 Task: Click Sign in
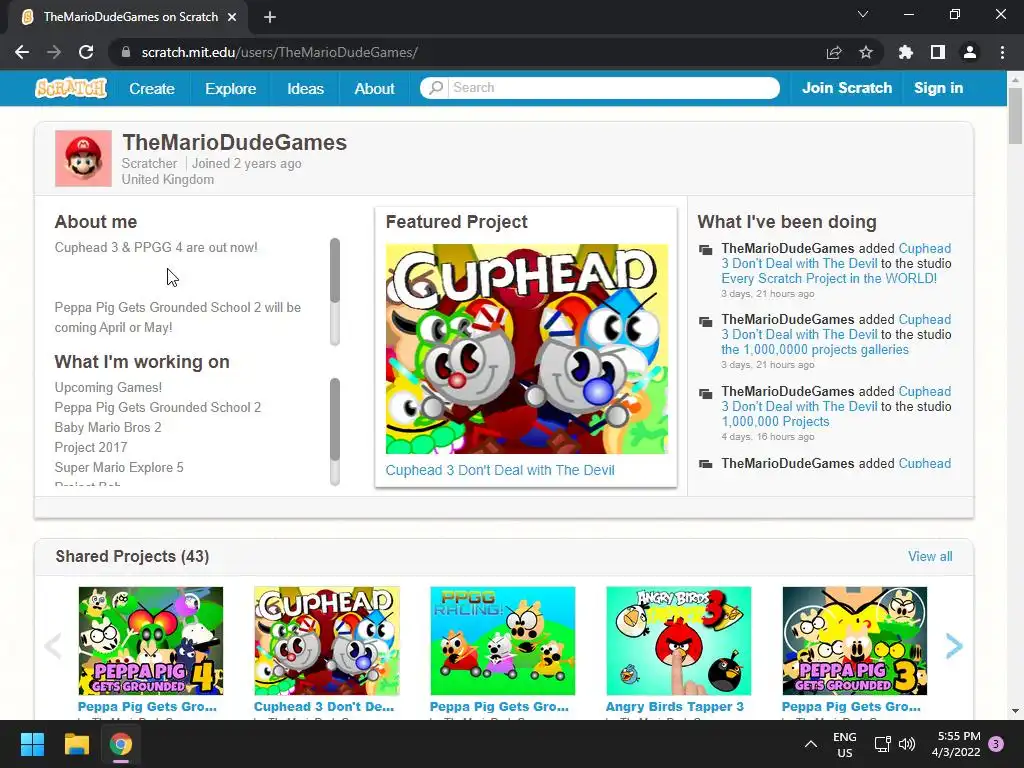point(938,88)
